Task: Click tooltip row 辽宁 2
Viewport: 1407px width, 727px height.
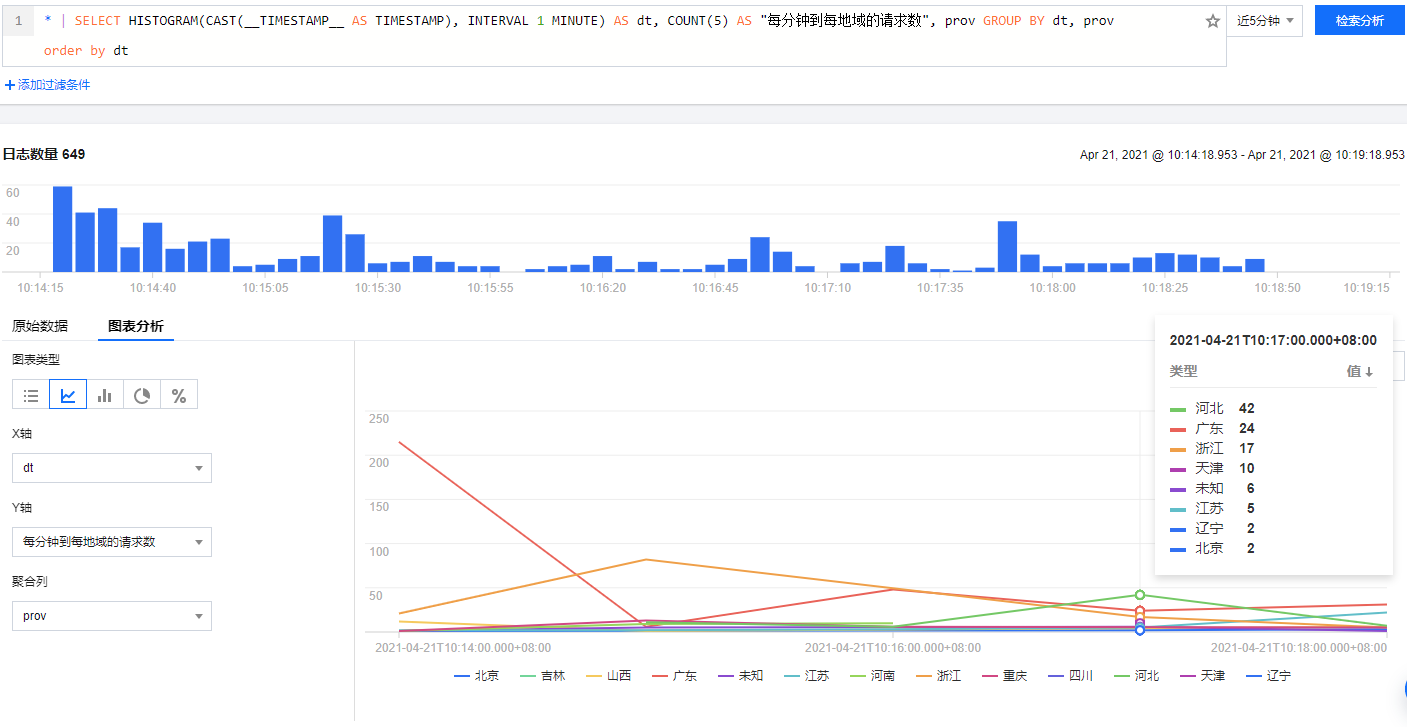Action: tap(1273, 528)
